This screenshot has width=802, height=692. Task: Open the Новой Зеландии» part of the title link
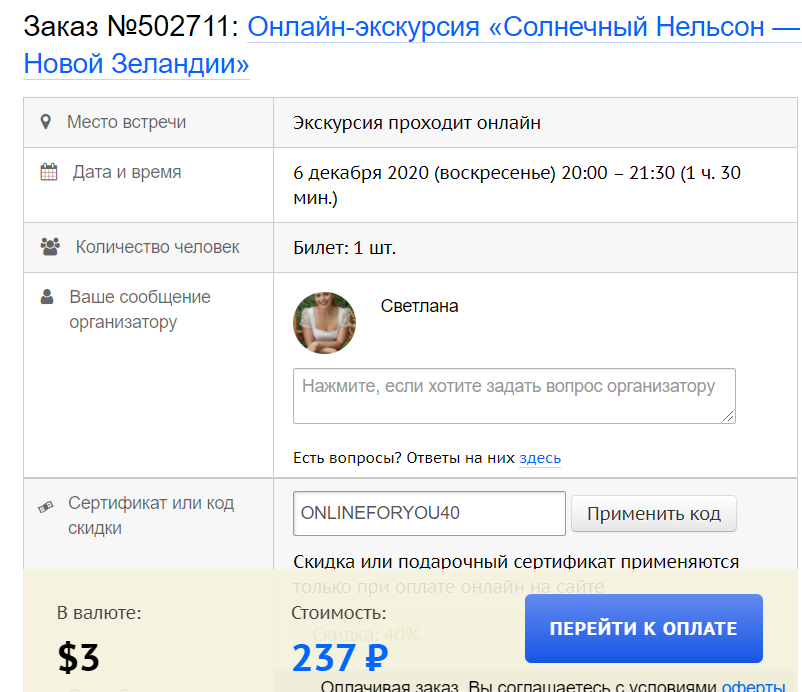(136, 64)
